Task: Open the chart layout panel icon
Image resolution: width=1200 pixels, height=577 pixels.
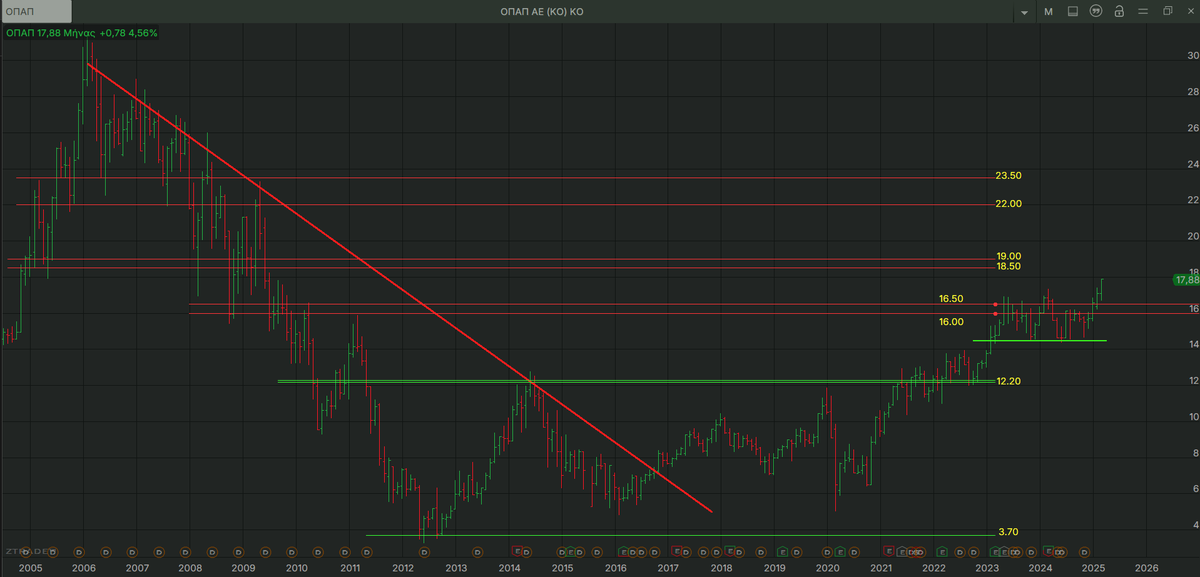Action: tap(1073, 12)
